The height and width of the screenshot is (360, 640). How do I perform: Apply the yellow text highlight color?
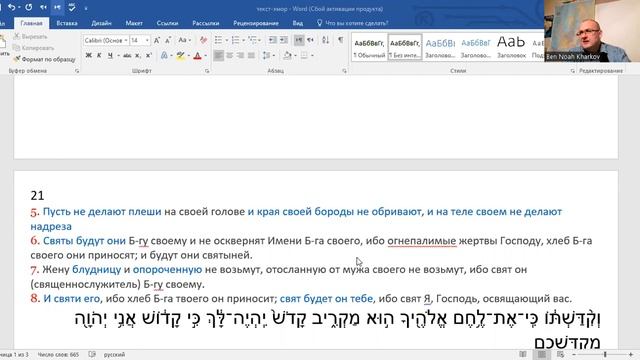click(180, 55)
